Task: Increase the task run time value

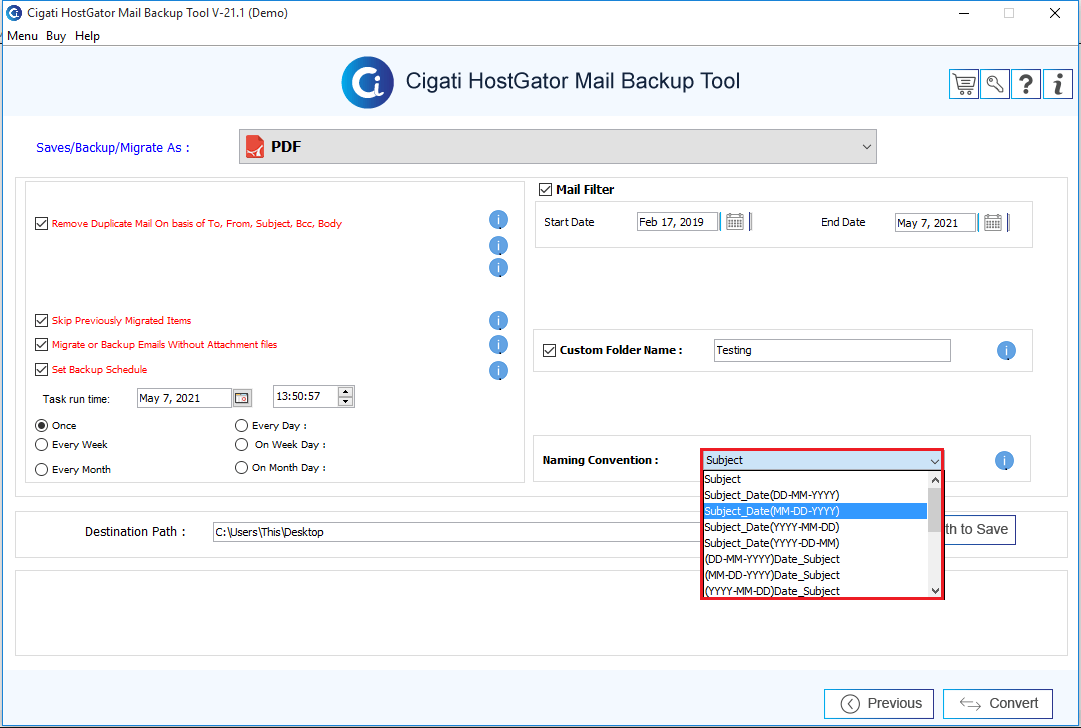Action: (x=346, y=392)
